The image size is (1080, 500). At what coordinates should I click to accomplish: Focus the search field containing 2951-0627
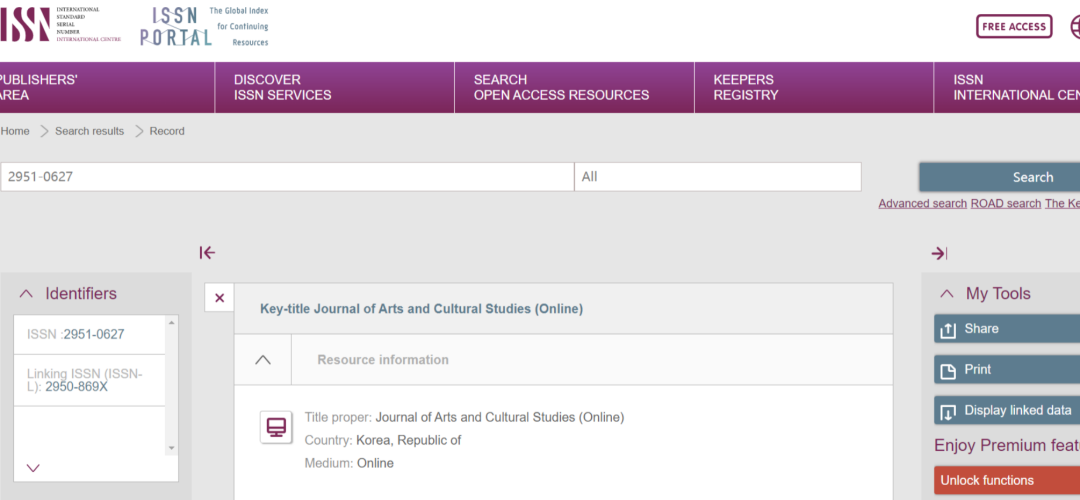click(287, 177)
